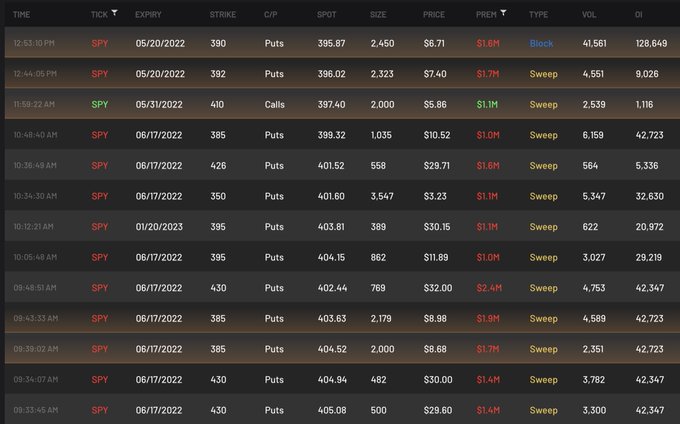This screenshot has width=680, height=424.
Task: Click the PRICE column header
Action: [434, 15]
